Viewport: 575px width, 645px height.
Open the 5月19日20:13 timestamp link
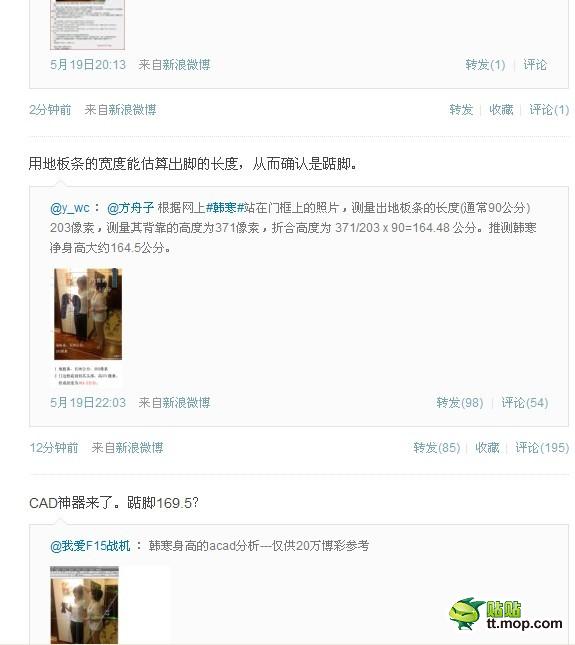[88, 65]
